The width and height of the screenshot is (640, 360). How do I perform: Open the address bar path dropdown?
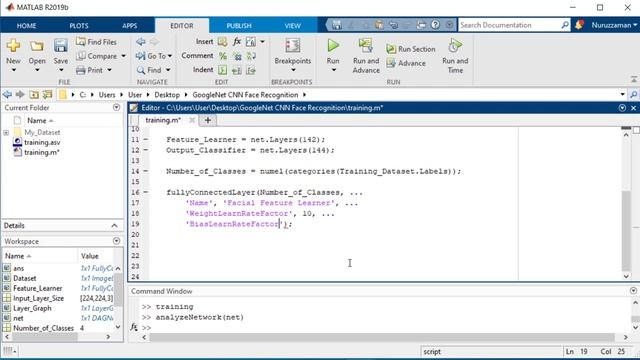[622, 95]
